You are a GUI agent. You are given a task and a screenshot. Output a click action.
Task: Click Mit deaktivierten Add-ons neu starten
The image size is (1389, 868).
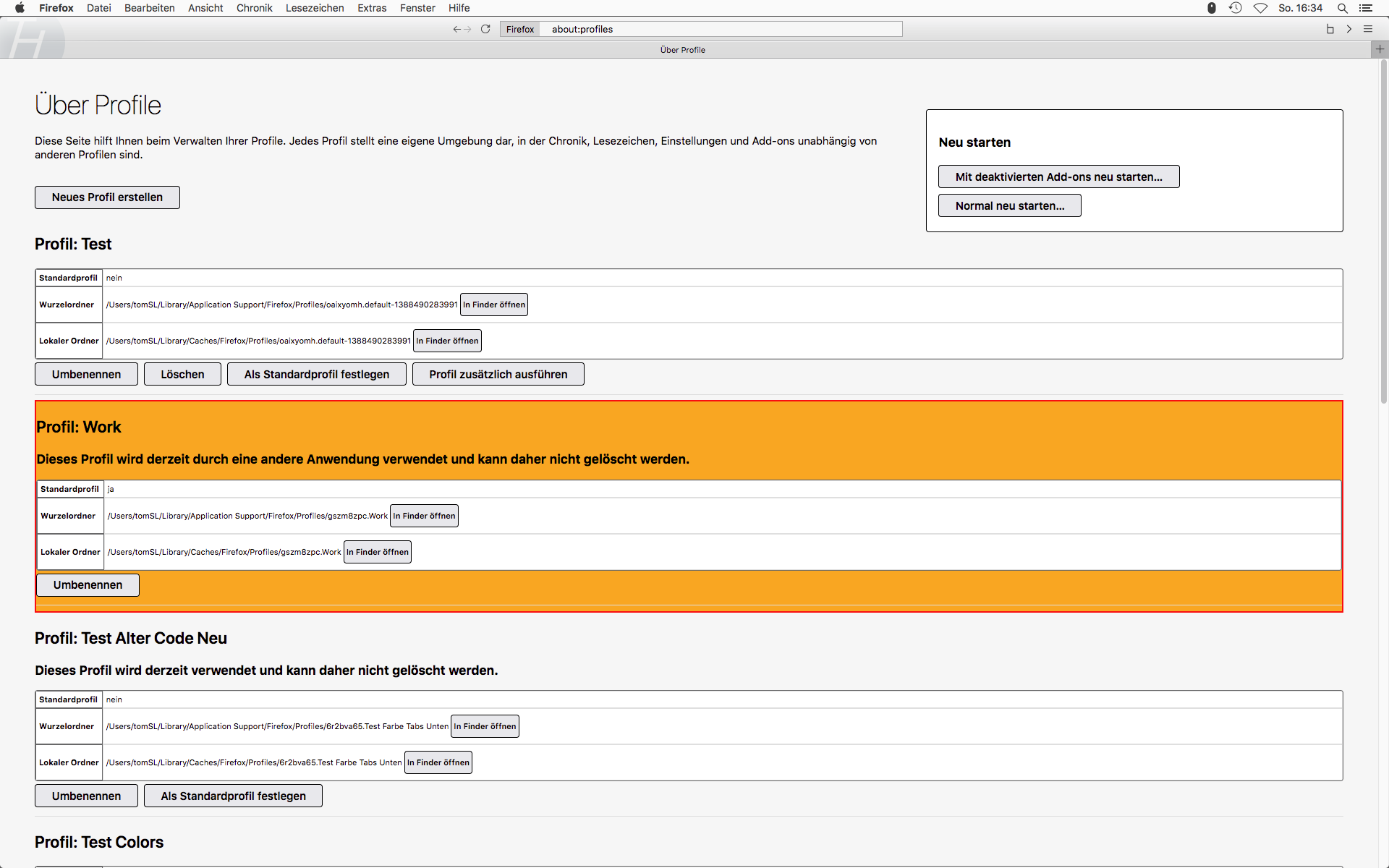[1058, 176]
